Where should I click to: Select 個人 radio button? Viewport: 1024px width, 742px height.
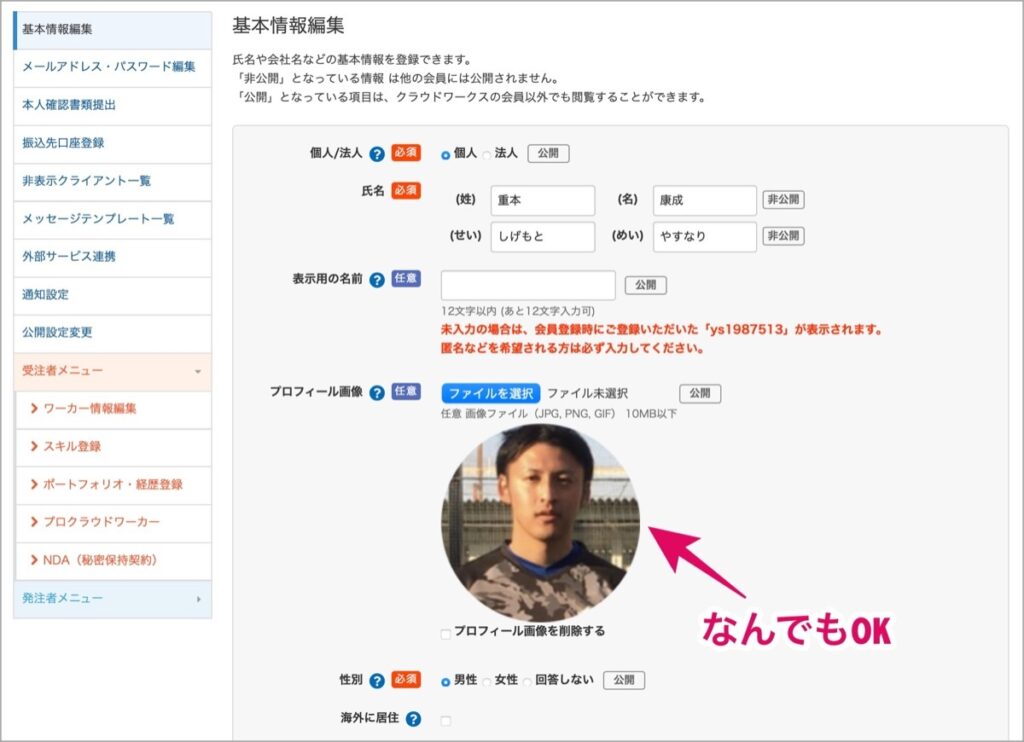pyautogui.click(x=445, y=155)
